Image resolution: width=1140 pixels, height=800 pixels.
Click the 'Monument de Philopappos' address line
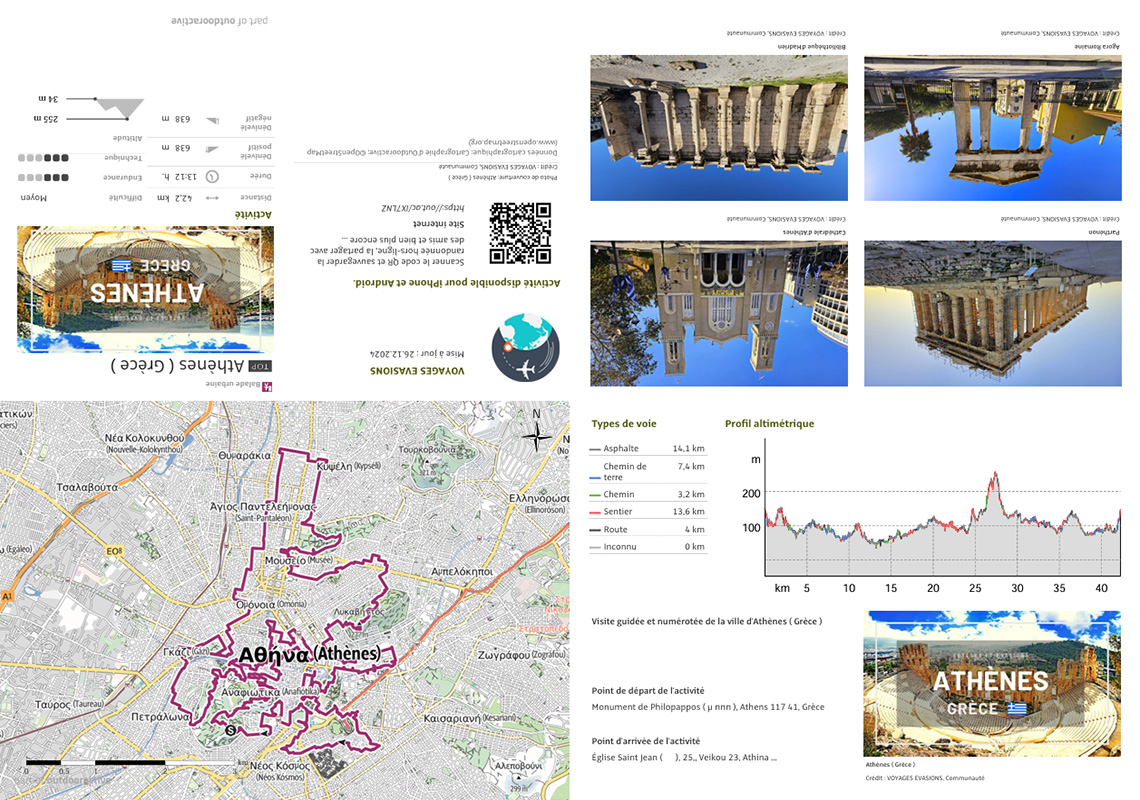click(708, 707)
